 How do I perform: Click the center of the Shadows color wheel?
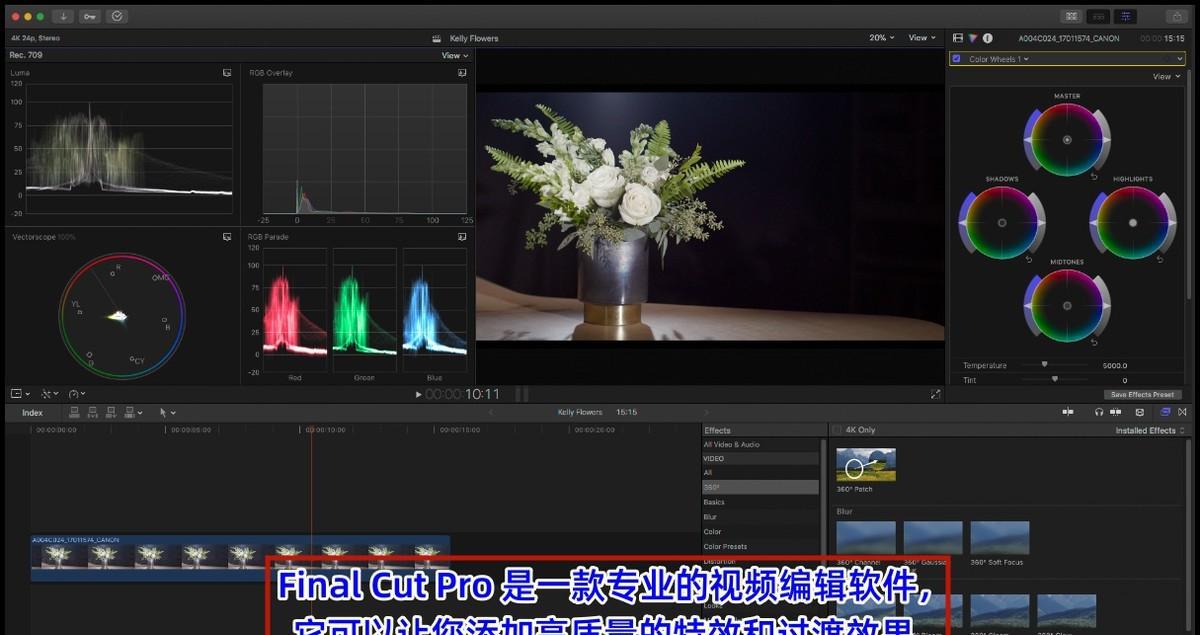coord(1001,222)
